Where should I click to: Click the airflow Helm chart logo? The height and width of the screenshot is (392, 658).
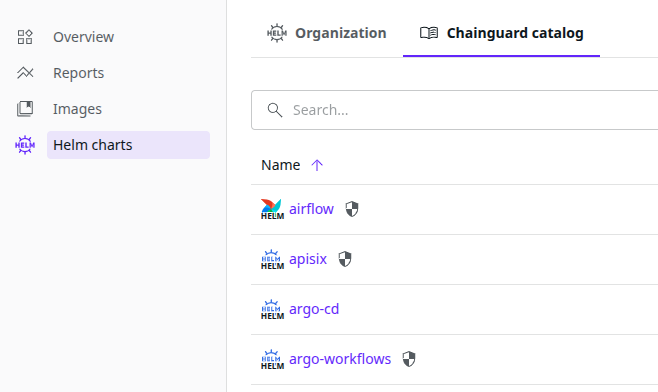272,209
